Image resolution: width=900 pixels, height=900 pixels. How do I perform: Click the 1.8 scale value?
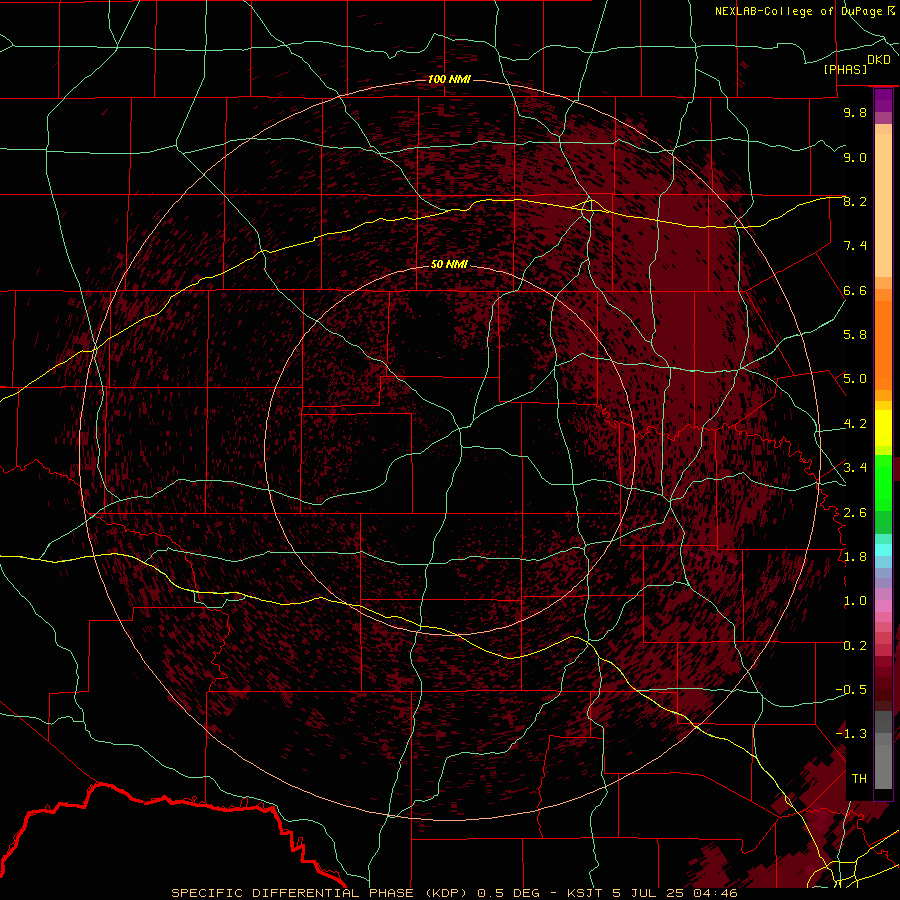[855, 557]
